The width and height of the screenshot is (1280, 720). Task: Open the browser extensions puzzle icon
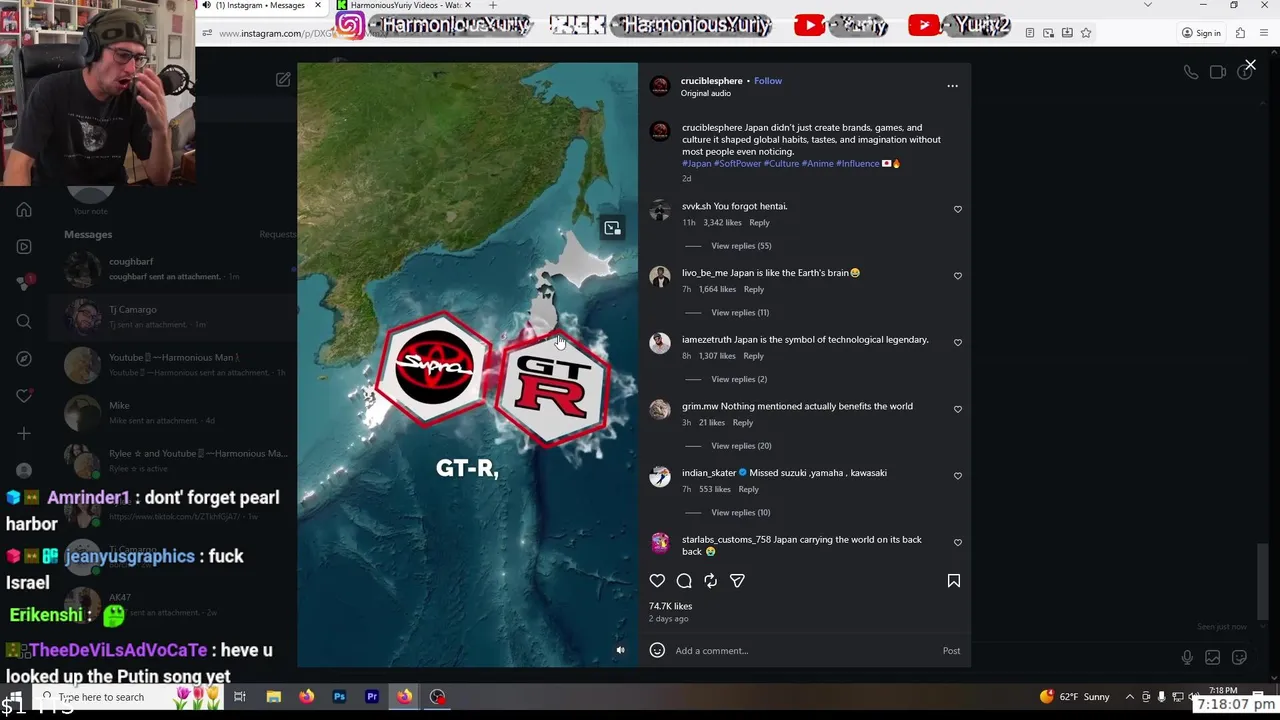[1240, 33]
